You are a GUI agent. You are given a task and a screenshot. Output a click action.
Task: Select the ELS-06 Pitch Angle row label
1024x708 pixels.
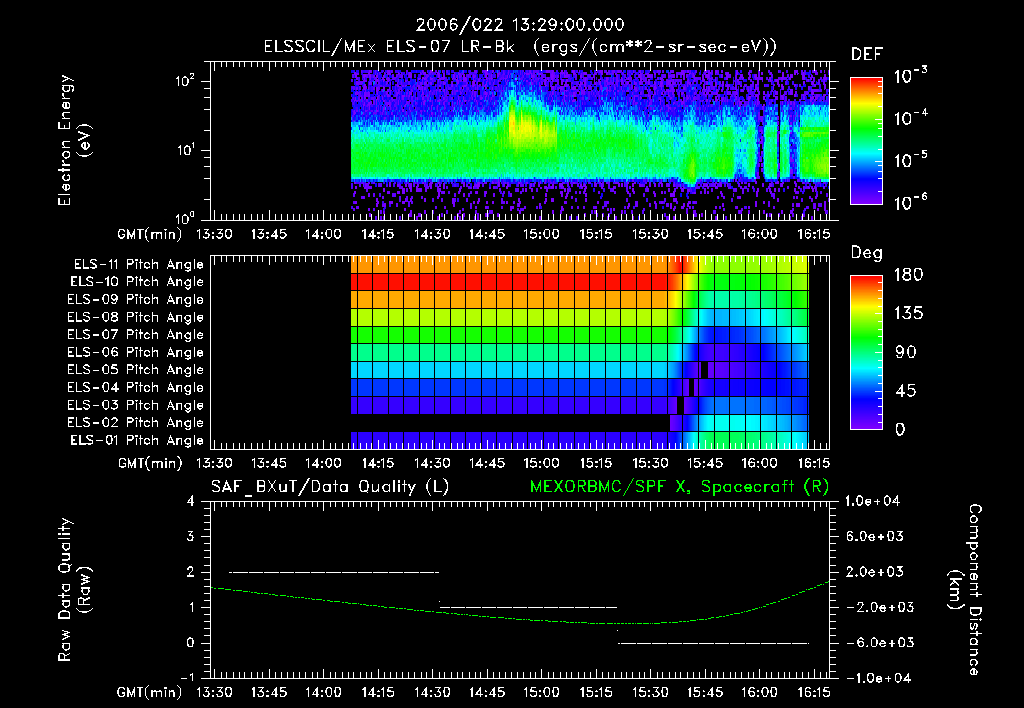(136, 353)
